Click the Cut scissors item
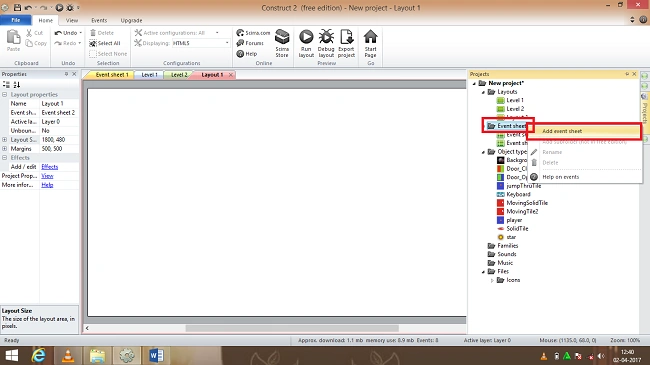The height and width of the screenshot is (365, 650). (x=34, y=33)
